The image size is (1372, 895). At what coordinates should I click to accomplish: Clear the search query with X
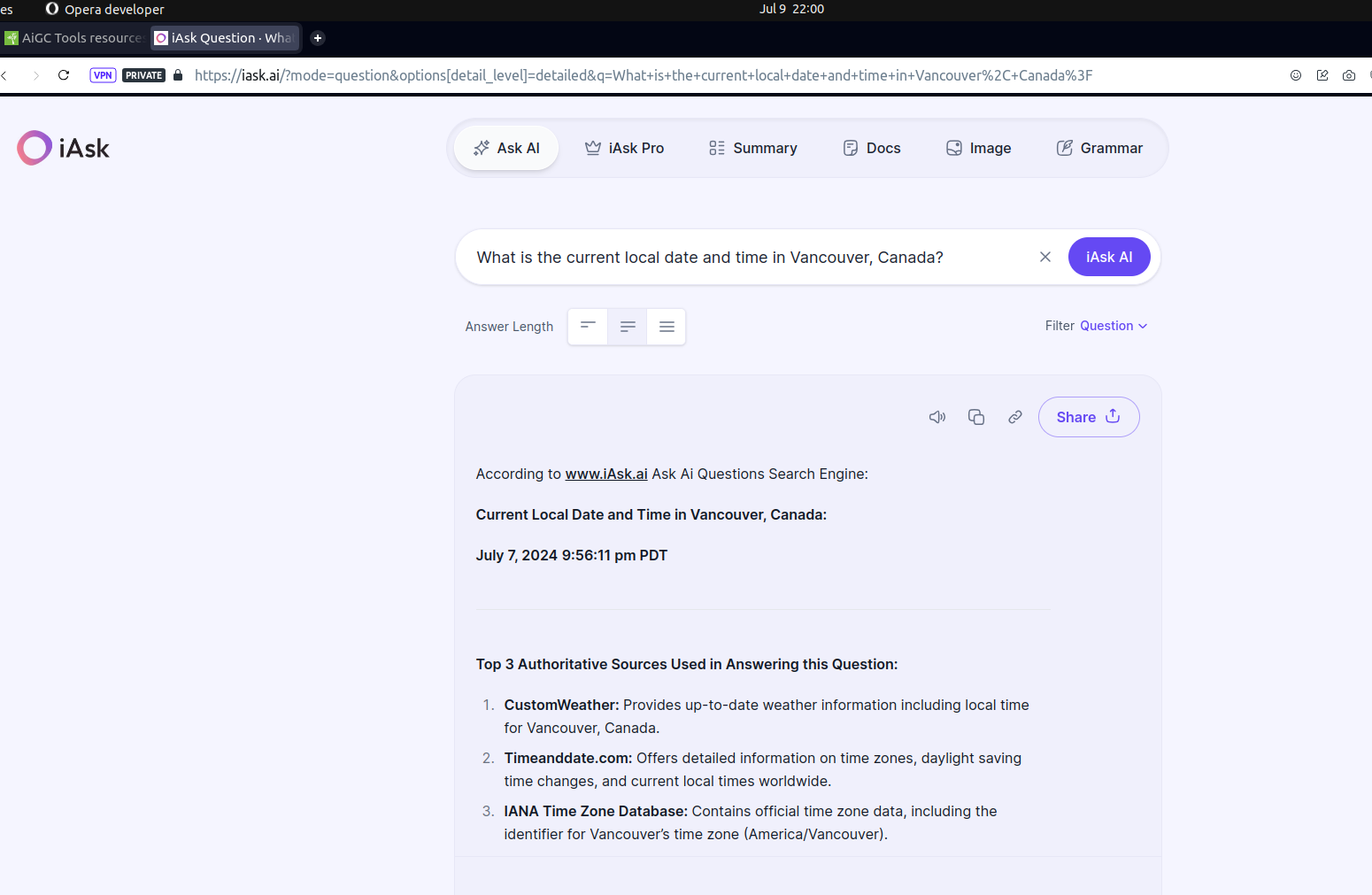point(1045,257)
